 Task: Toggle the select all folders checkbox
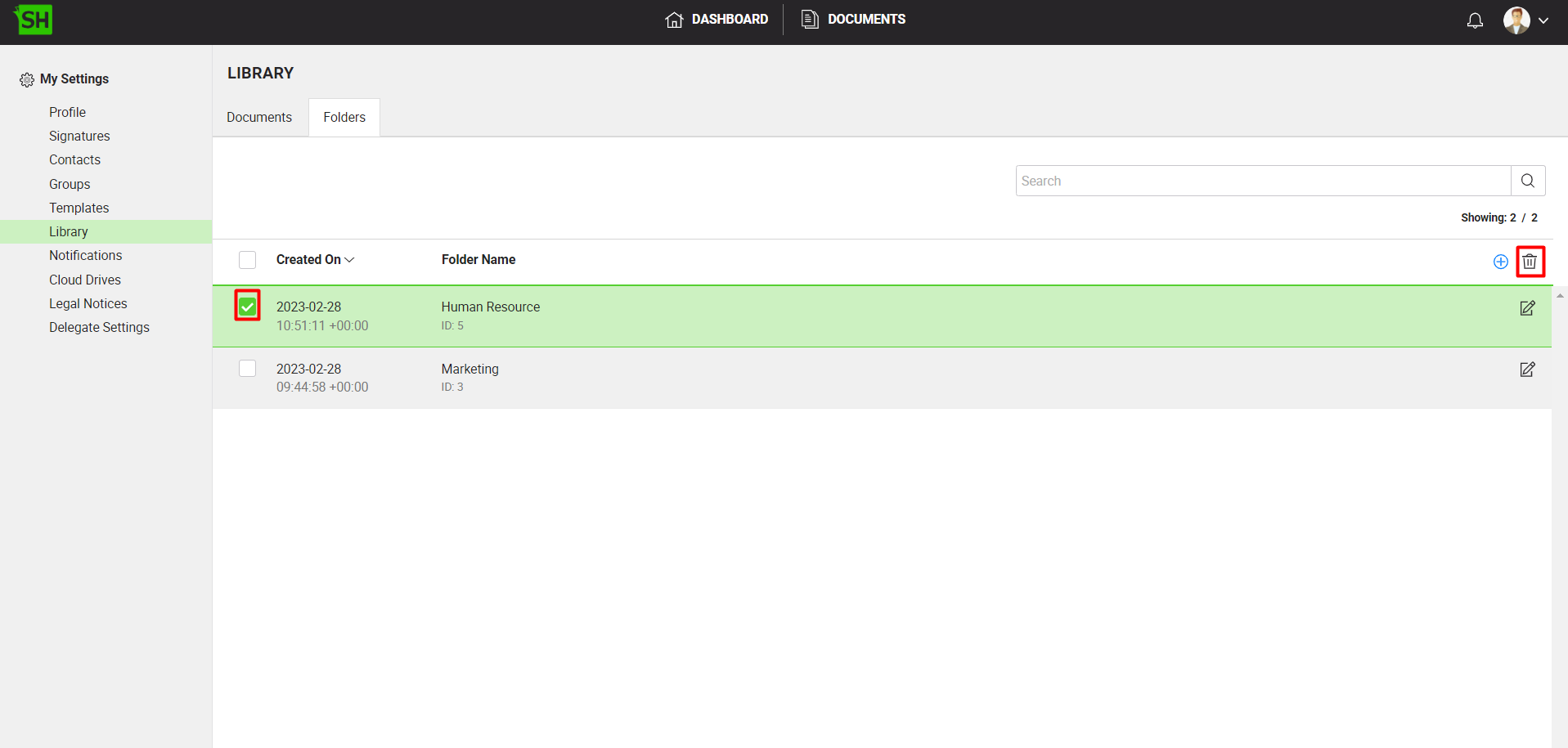[247, 260]
